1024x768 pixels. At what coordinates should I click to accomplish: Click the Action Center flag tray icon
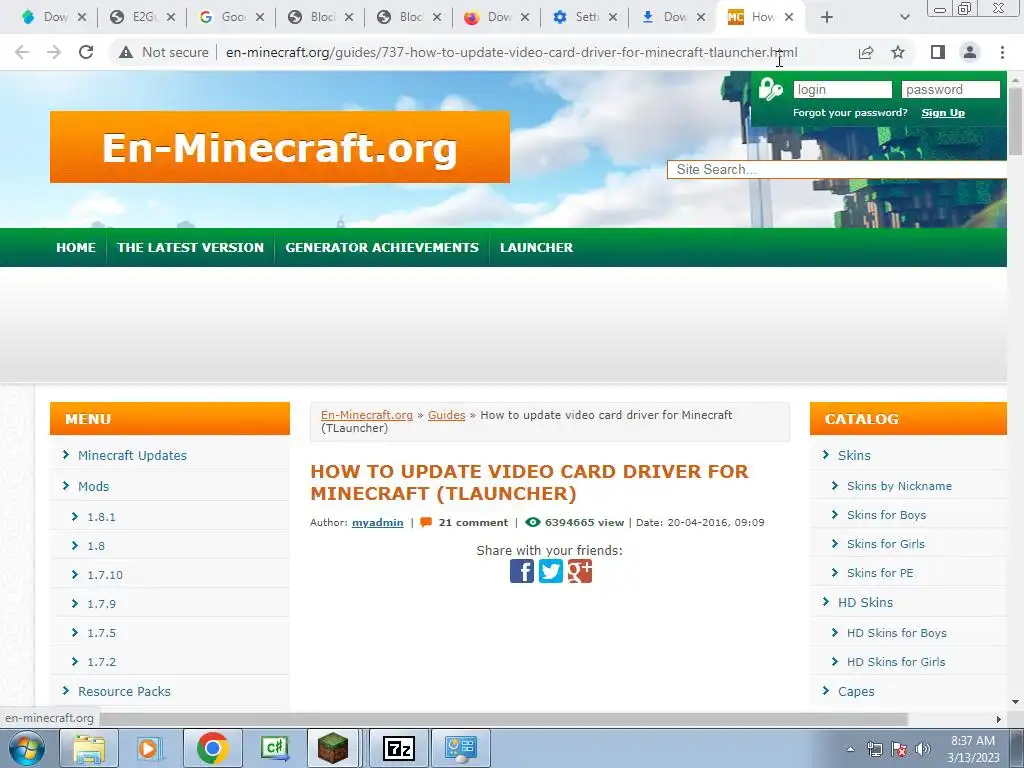(x=899, y=749)
